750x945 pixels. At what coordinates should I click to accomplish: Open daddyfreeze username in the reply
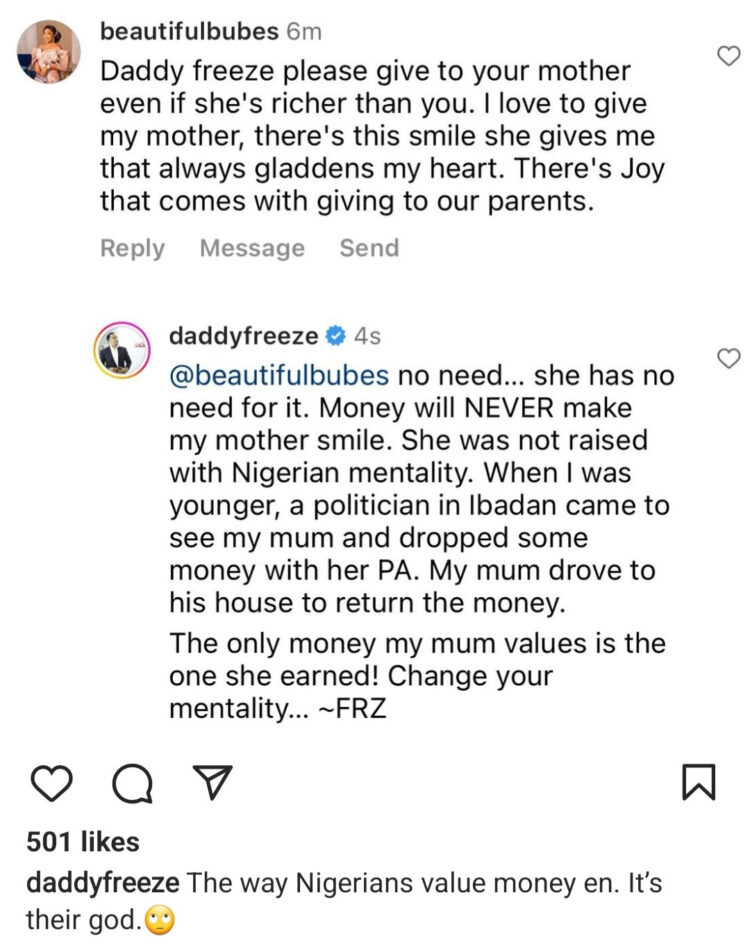coord(246,336)
